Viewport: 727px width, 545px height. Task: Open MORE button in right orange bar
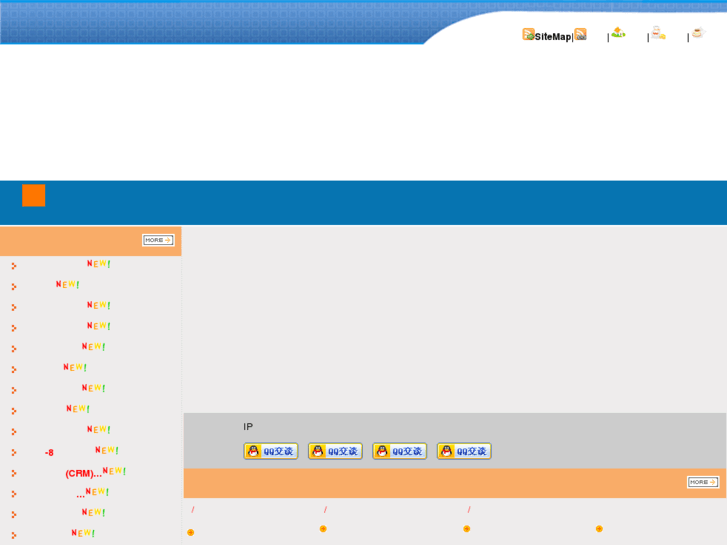703,482
